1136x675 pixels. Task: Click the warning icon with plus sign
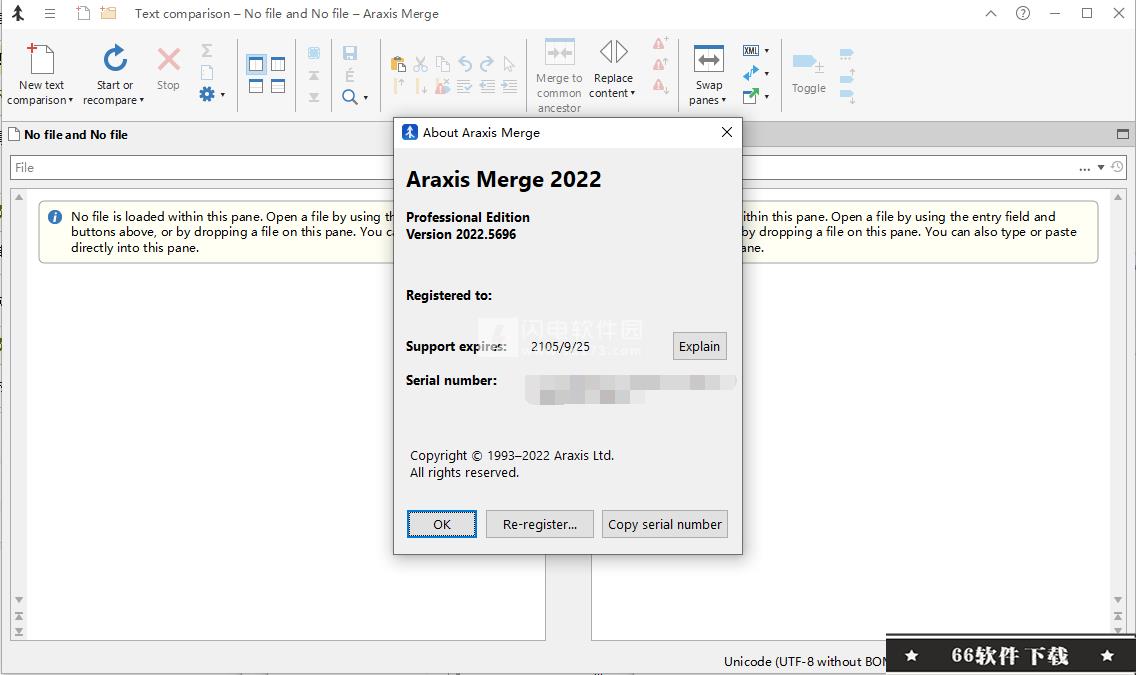coord(660,43)
